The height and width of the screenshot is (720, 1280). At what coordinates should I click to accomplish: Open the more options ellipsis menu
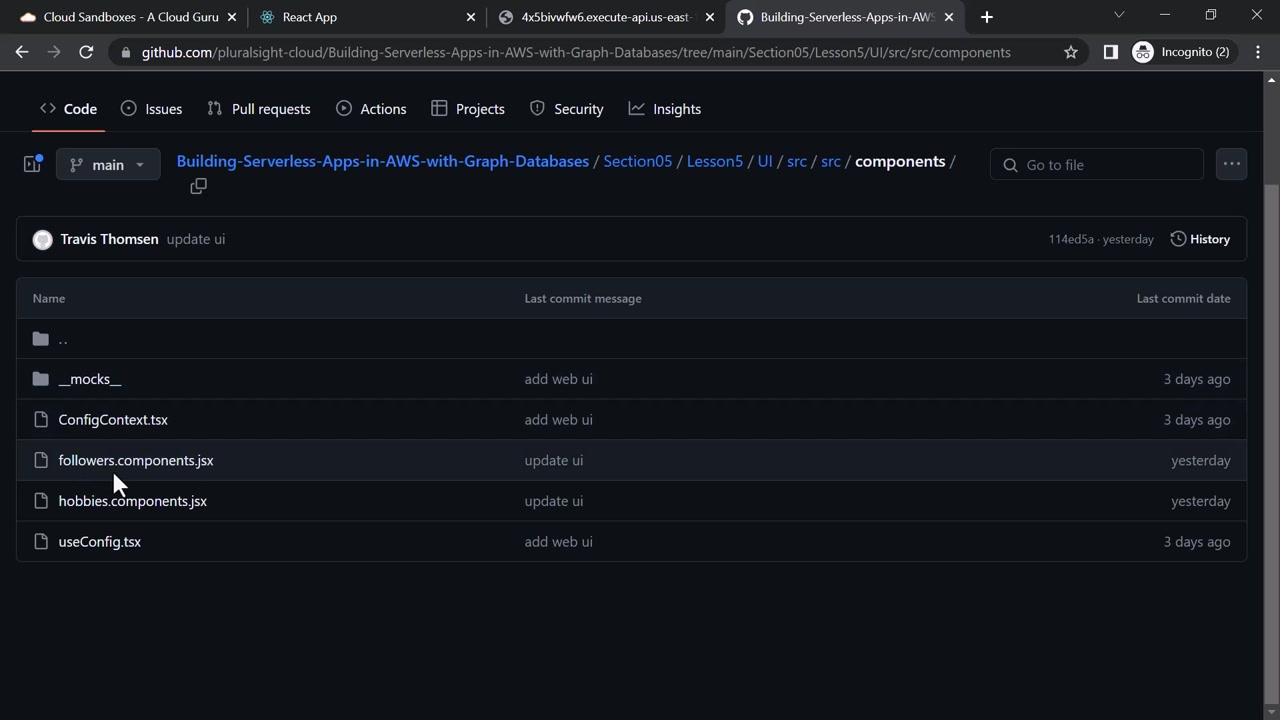click(x=1231, y=164)
